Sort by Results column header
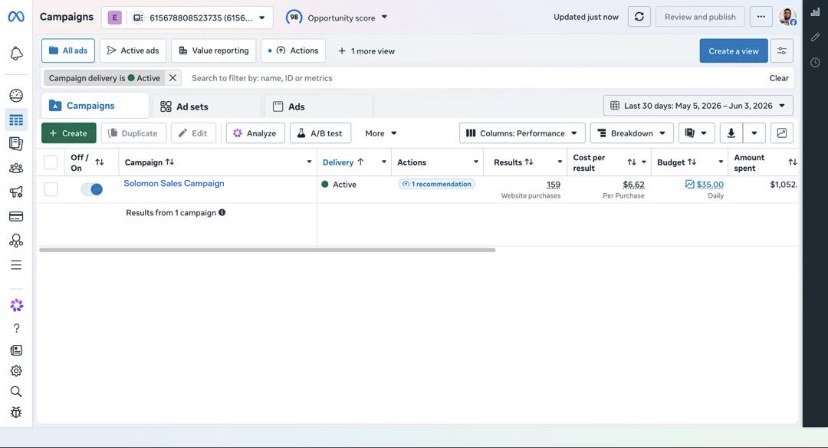Viewport: 828px width, 448px height. click(x=513, y=162)
